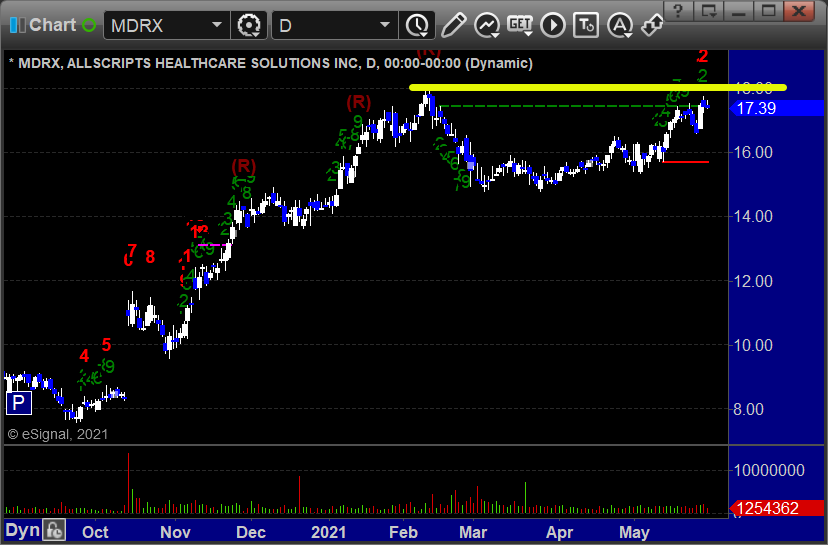This screenshot has width=828, height=545.
Task: Click the (R) marker above December candles
Action: pyautogui.click(x=243, y=166)
